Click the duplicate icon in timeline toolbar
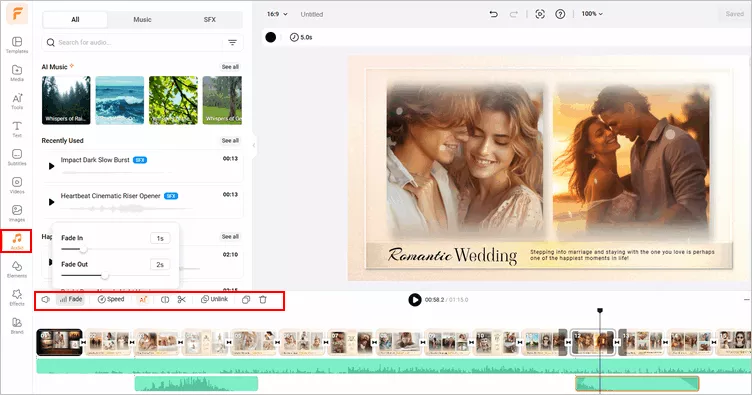752x395 pixels. 246,300
